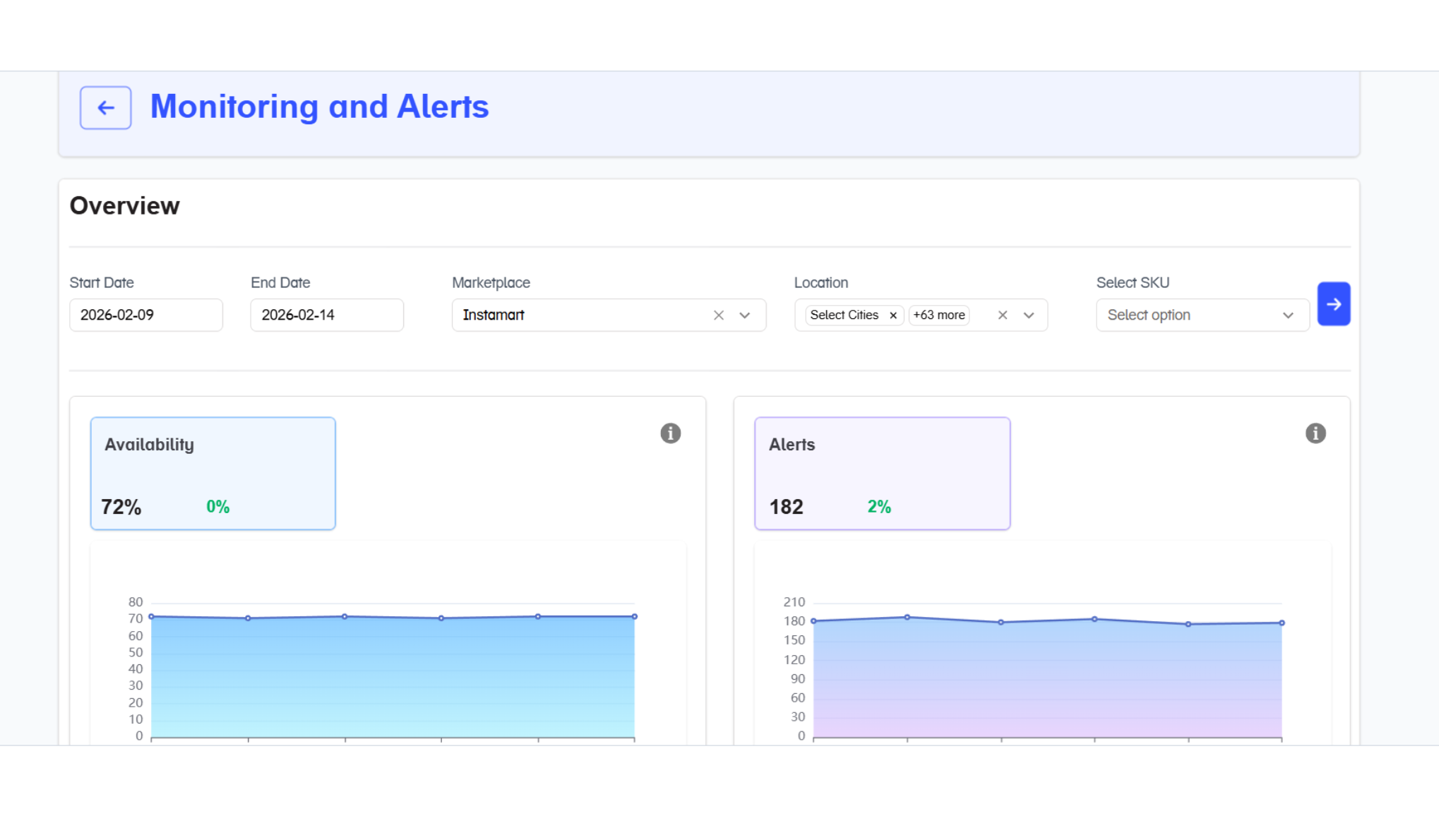
Task: Click first data point on Alerts chart
Action: pyautogui.click(x=813, y=621)
